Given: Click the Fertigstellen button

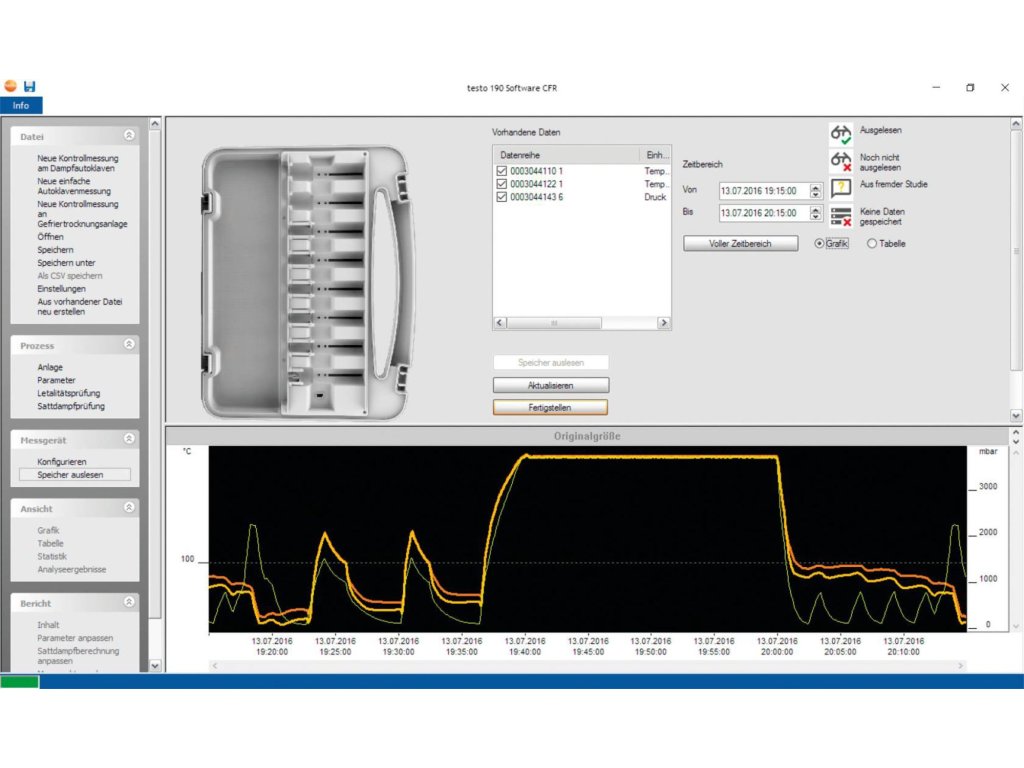Looking at the screenshot, I should (x=551, y=408).
